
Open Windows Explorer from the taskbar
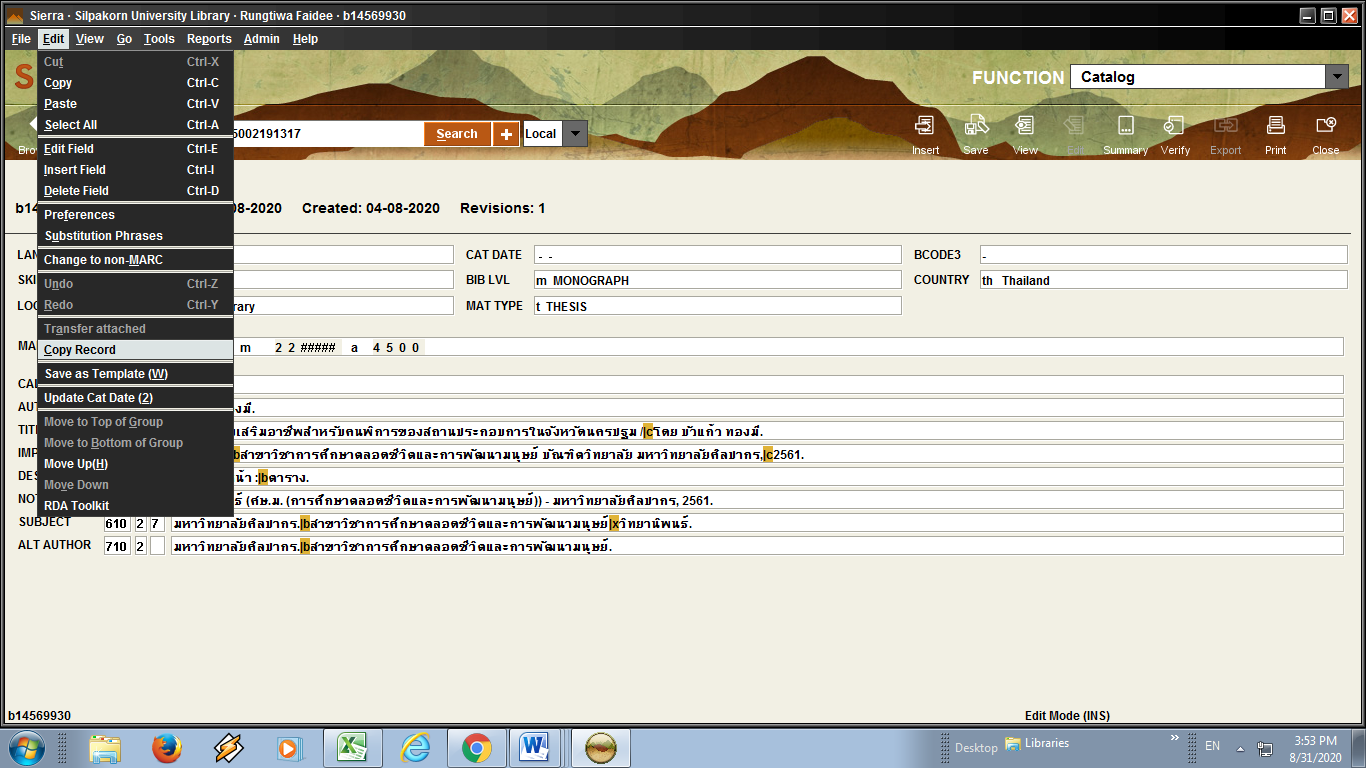click(105, 748)
